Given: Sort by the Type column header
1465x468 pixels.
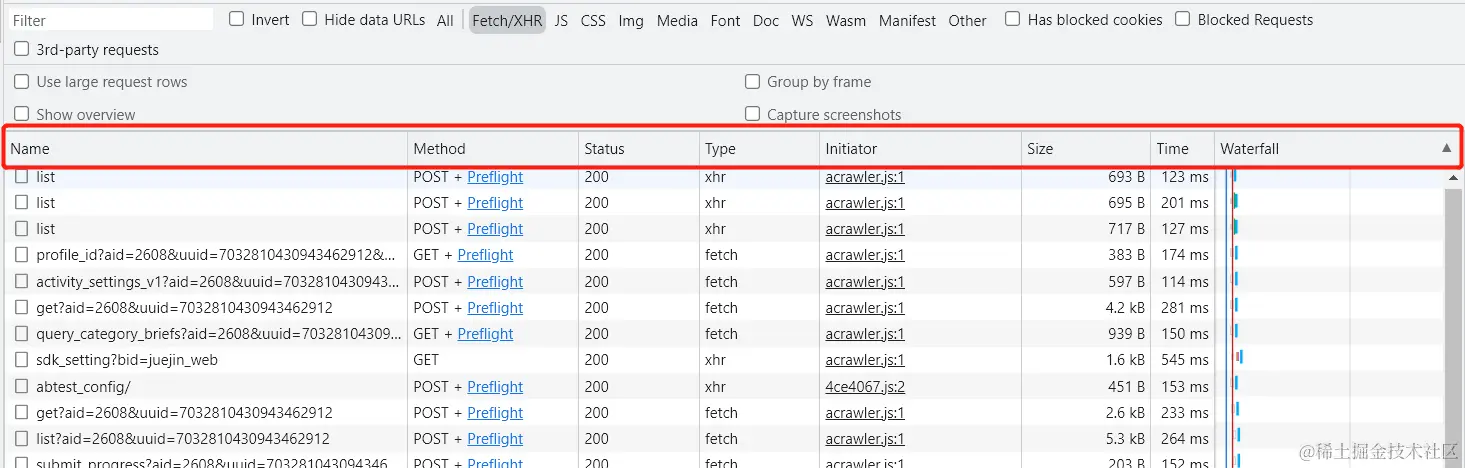Looking at the screenshot, I should (759, 148).
